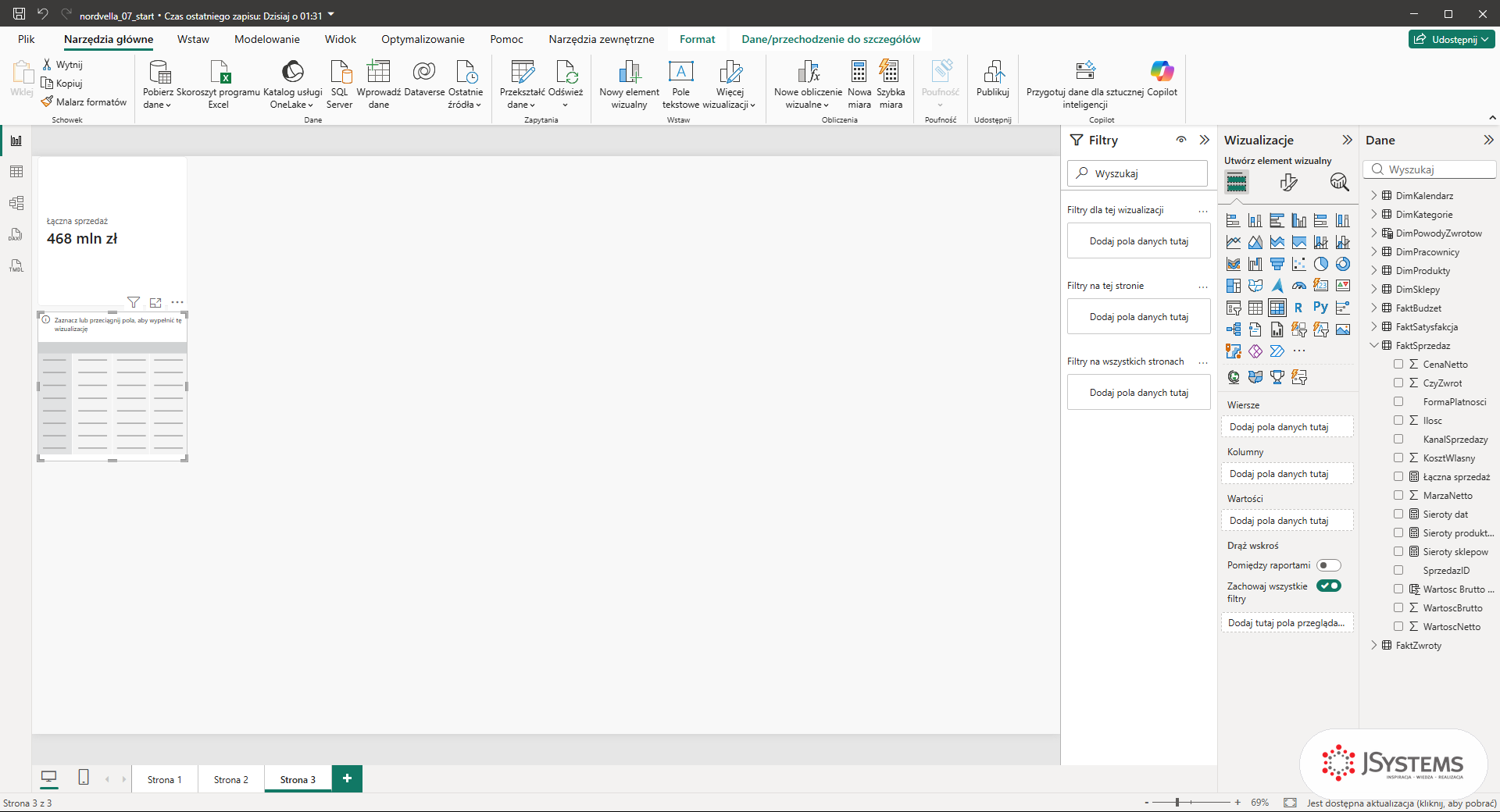Open the analytics tab in Wizualizacje pane
Screen dimensions: 1500x812
click(x=1339, y=183)
